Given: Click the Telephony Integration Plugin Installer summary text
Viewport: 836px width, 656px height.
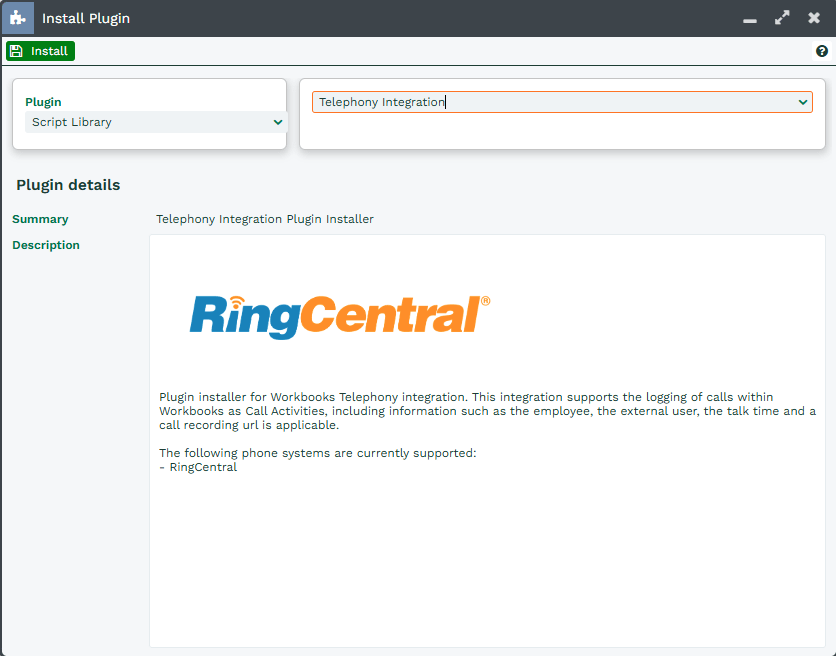Looking at the screenshot, I should pyautogui.click(x=265, y=219).
